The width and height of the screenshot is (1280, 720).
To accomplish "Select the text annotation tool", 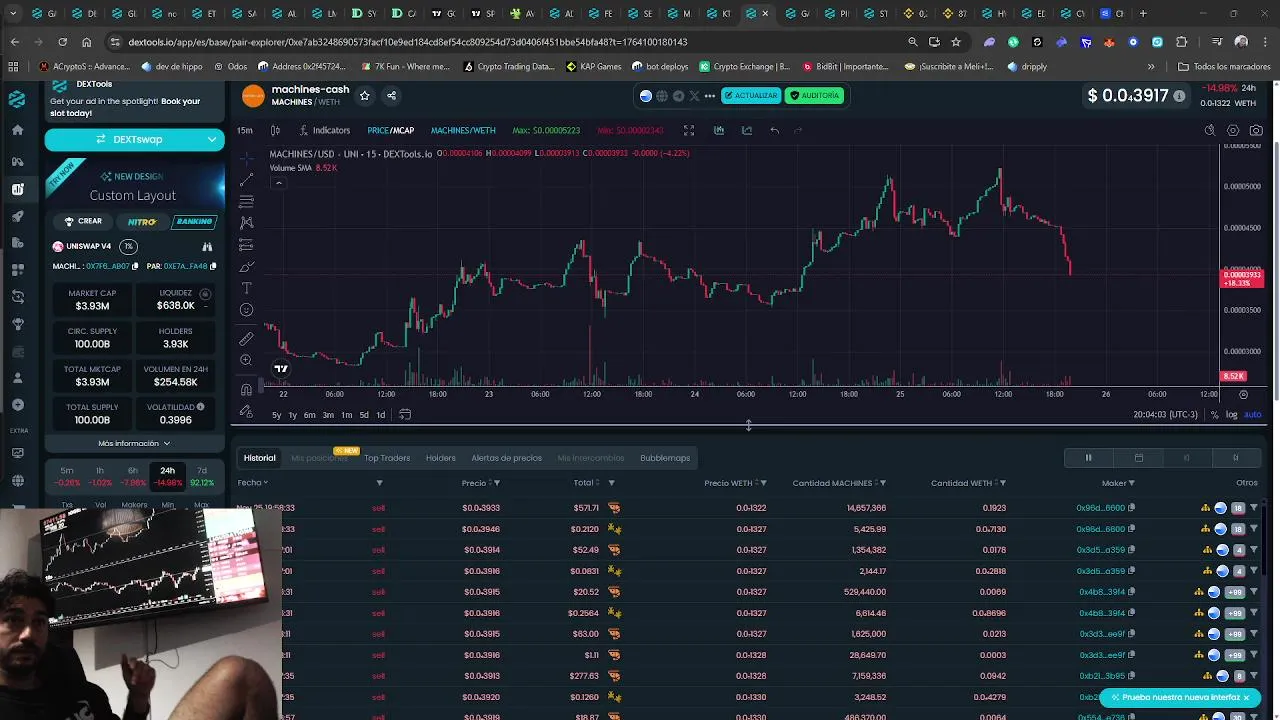I will tap(246, 288).
